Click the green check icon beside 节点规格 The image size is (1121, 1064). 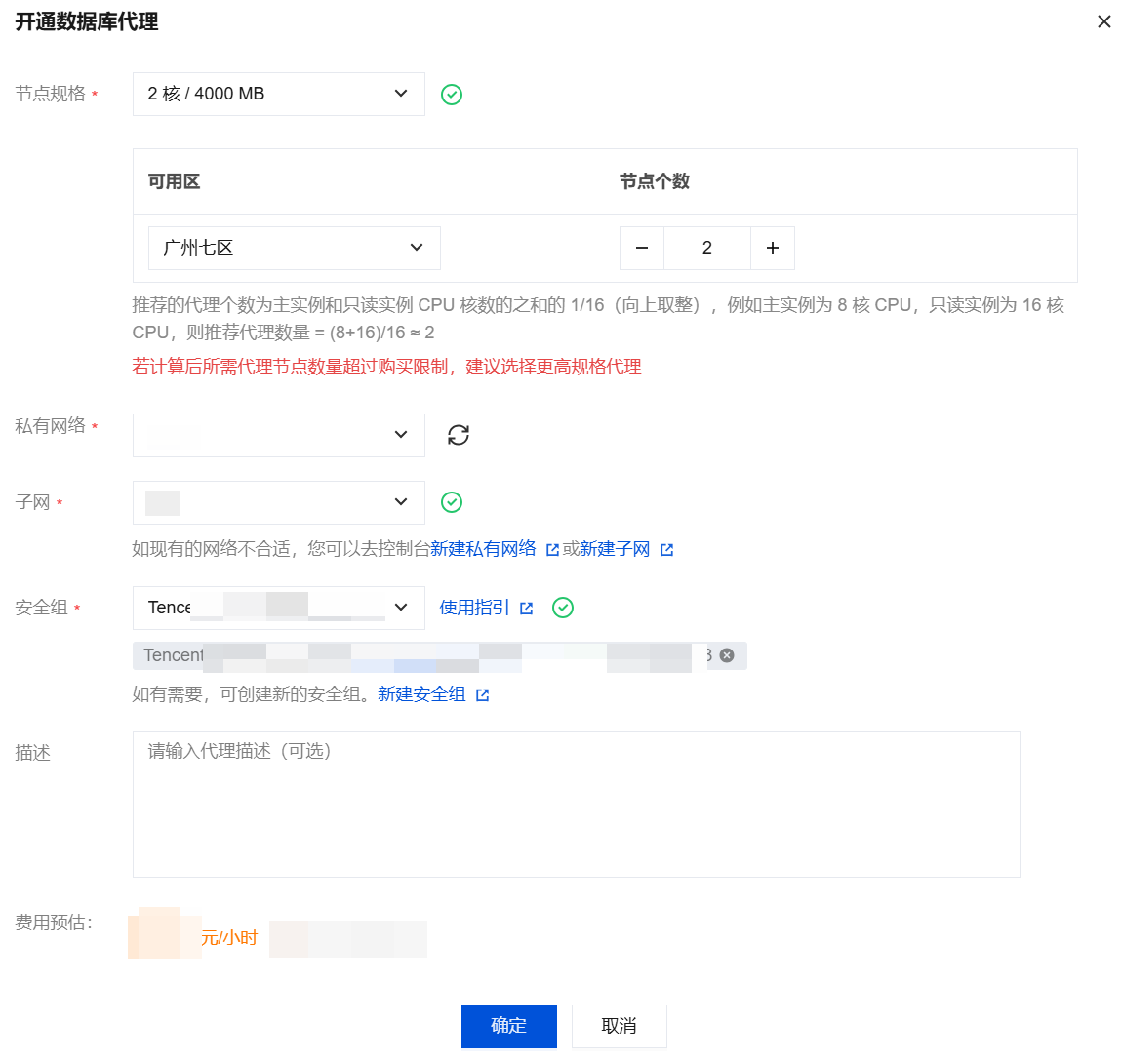(x=452, y=95)
